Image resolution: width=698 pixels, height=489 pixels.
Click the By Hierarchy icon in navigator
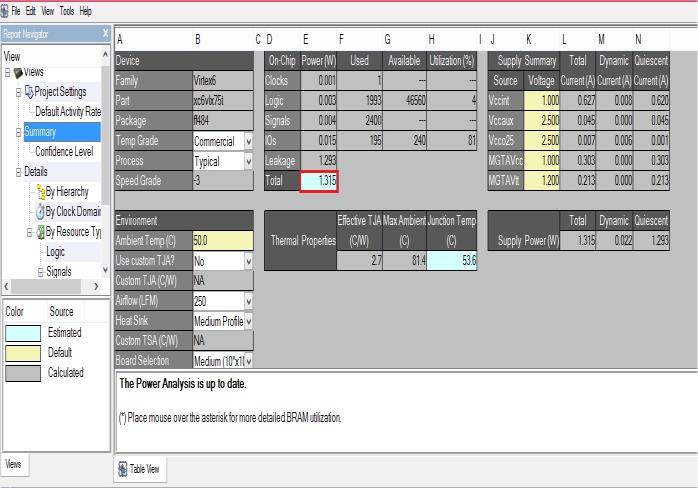pos(38,192)
